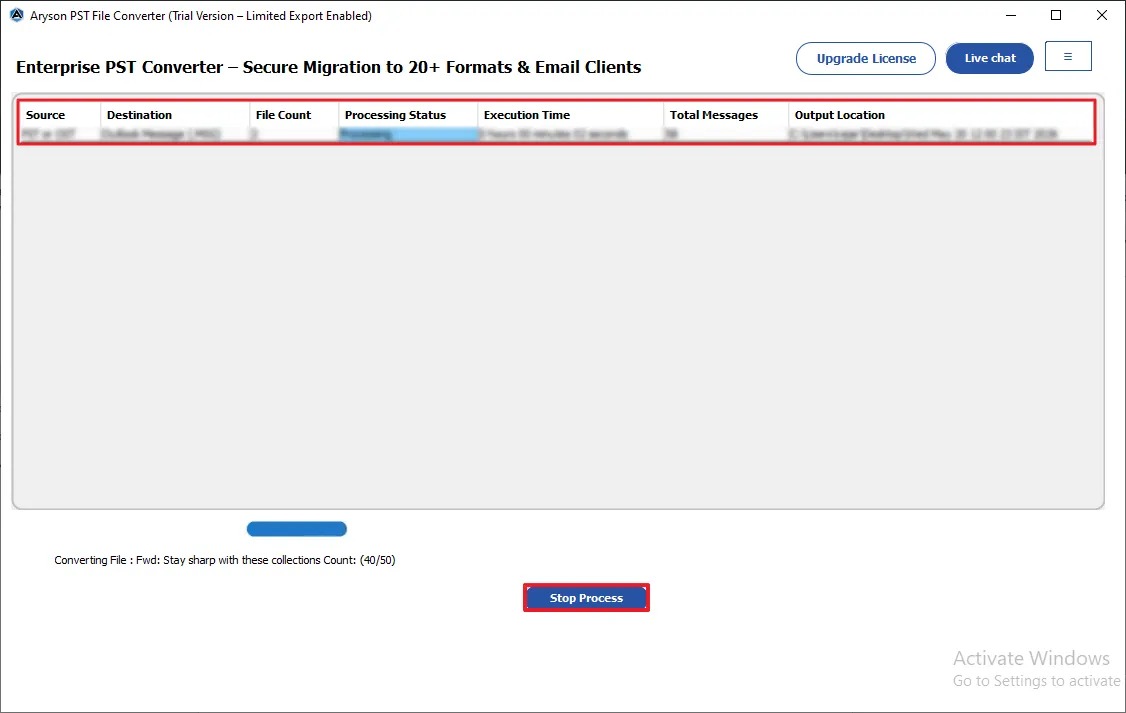Click the Destination column header
The height and width of the screenshot is (713, 1126).
[175, 115]
